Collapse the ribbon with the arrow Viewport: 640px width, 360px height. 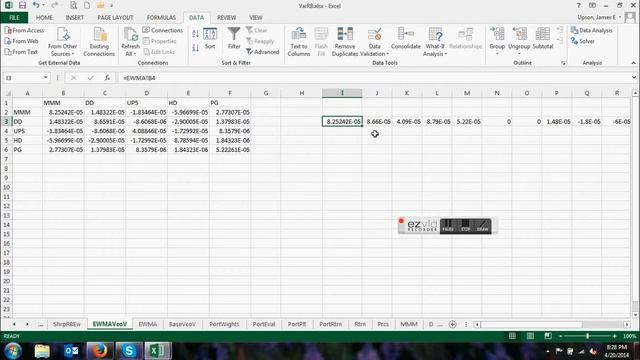(x=633, y=63)
